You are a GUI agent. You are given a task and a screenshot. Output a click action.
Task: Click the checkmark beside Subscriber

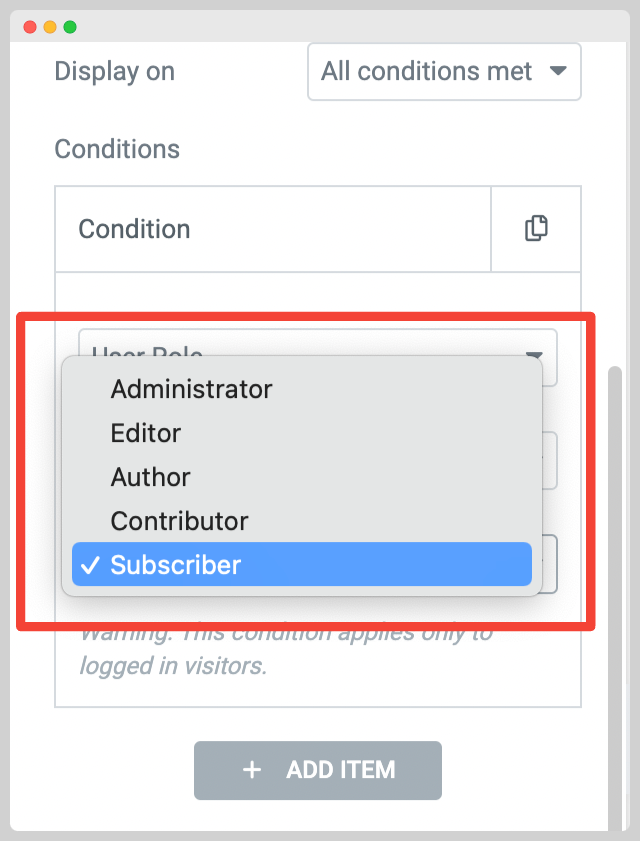[x=90, y=565]
